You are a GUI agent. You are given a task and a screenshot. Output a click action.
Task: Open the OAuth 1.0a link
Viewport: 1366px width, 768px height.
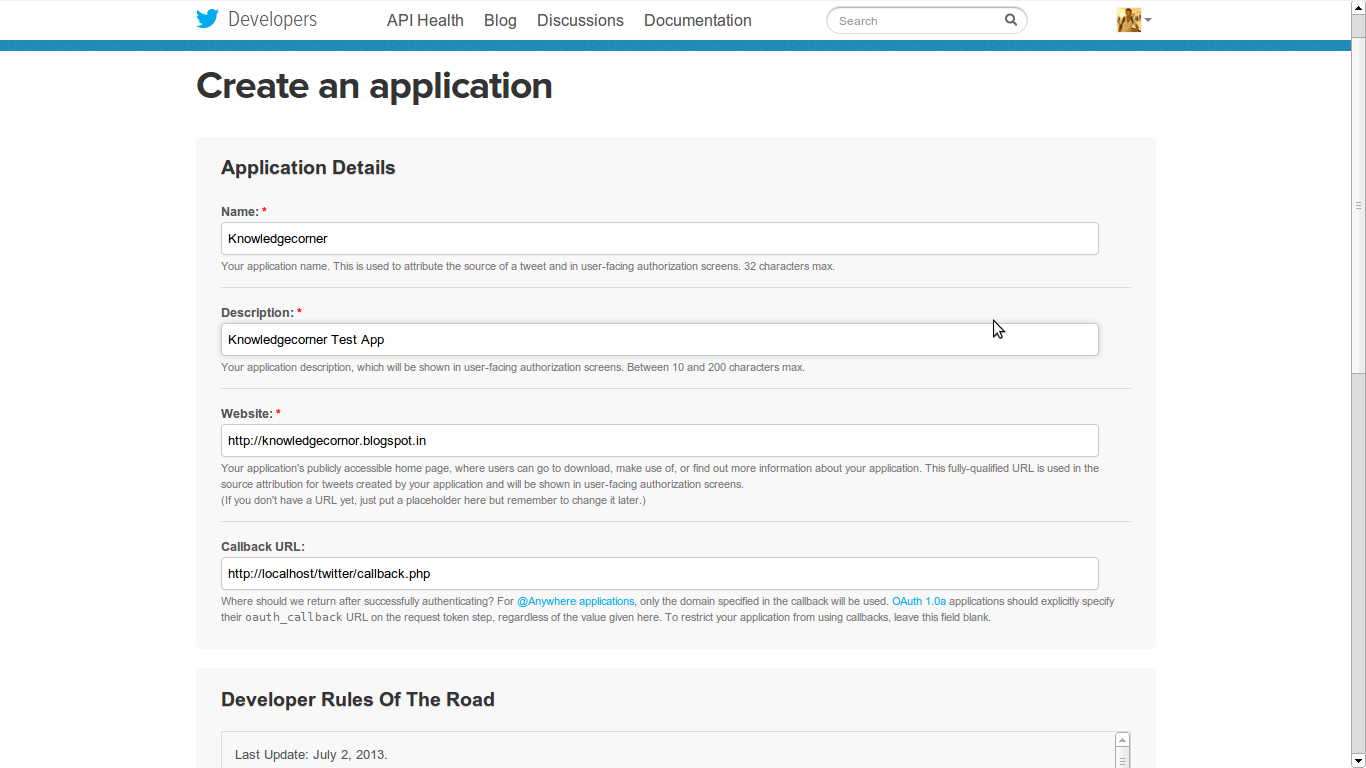point(919,601)
